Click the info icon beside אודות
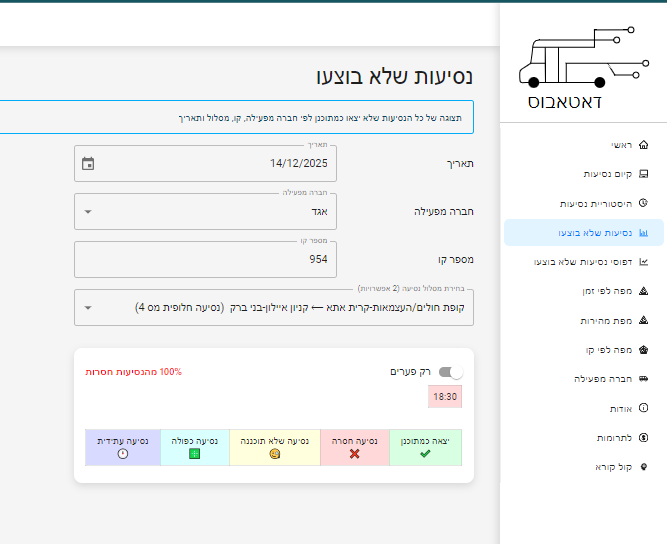 (643, 408)
